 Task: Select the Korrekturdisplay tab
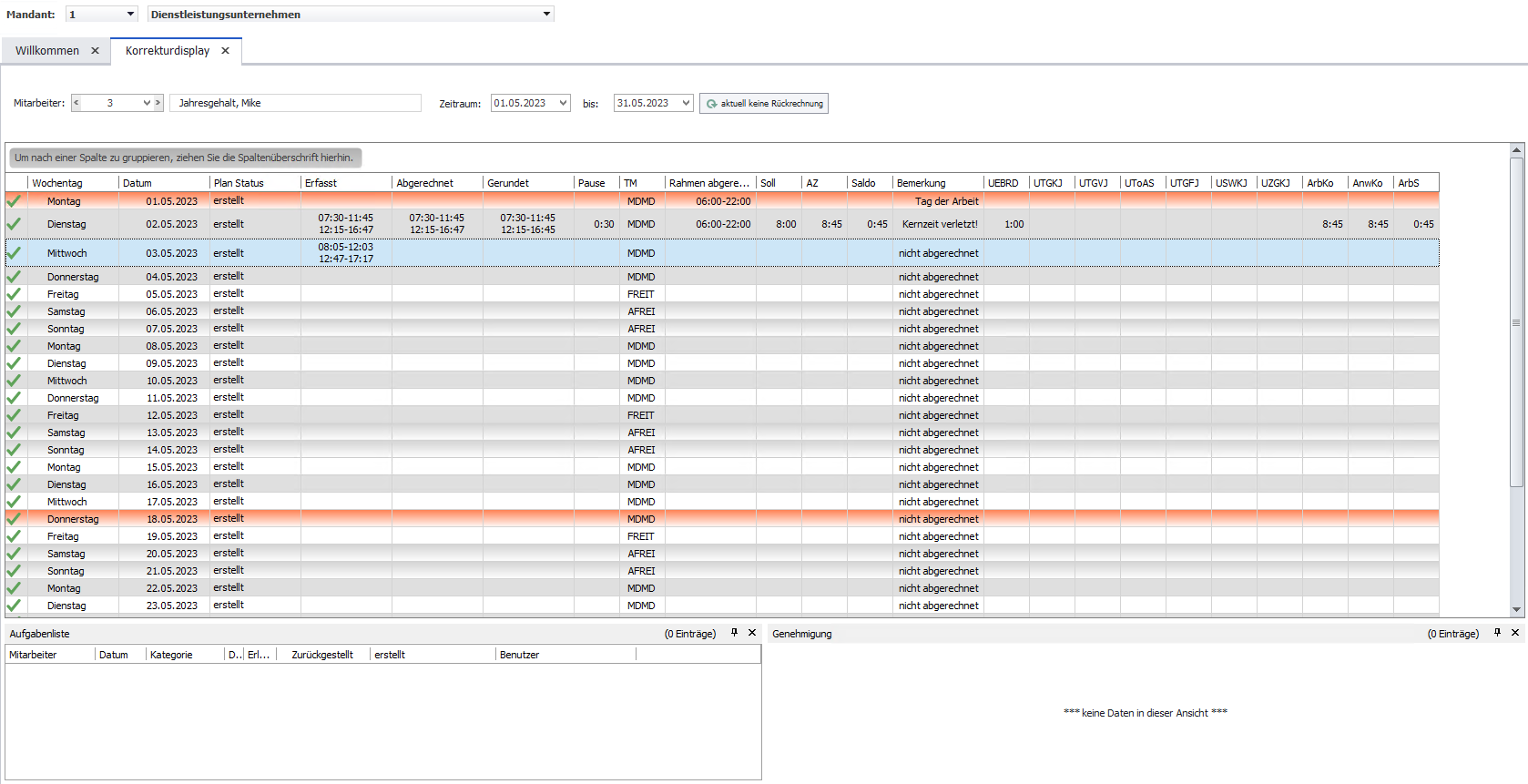[x=168, y=51]
